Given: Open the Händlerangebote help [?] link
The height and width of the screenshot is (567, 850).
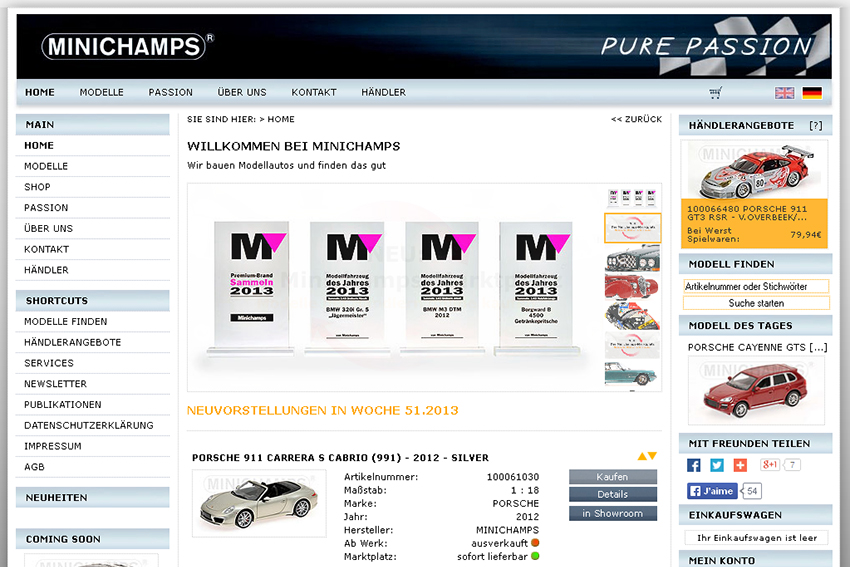Looking at the screenshot, I should (x=815, y=125).
